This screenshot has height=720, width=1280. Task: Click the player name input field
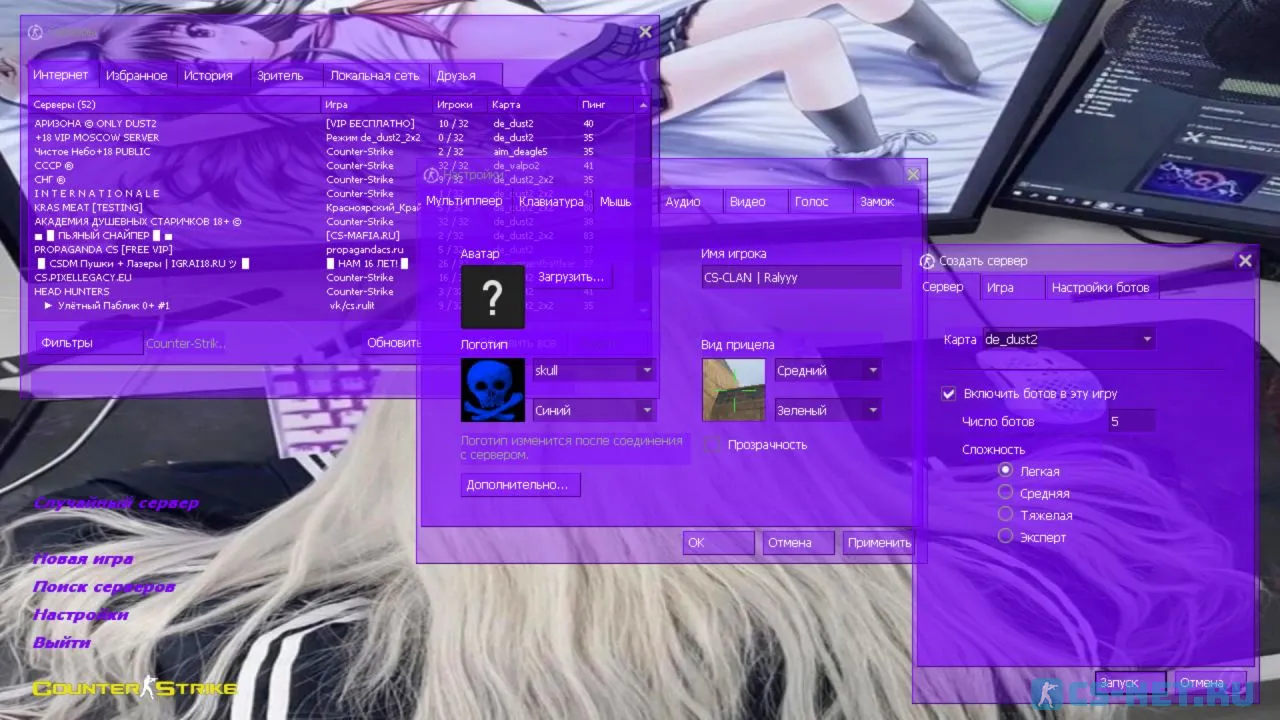(801, 278)
